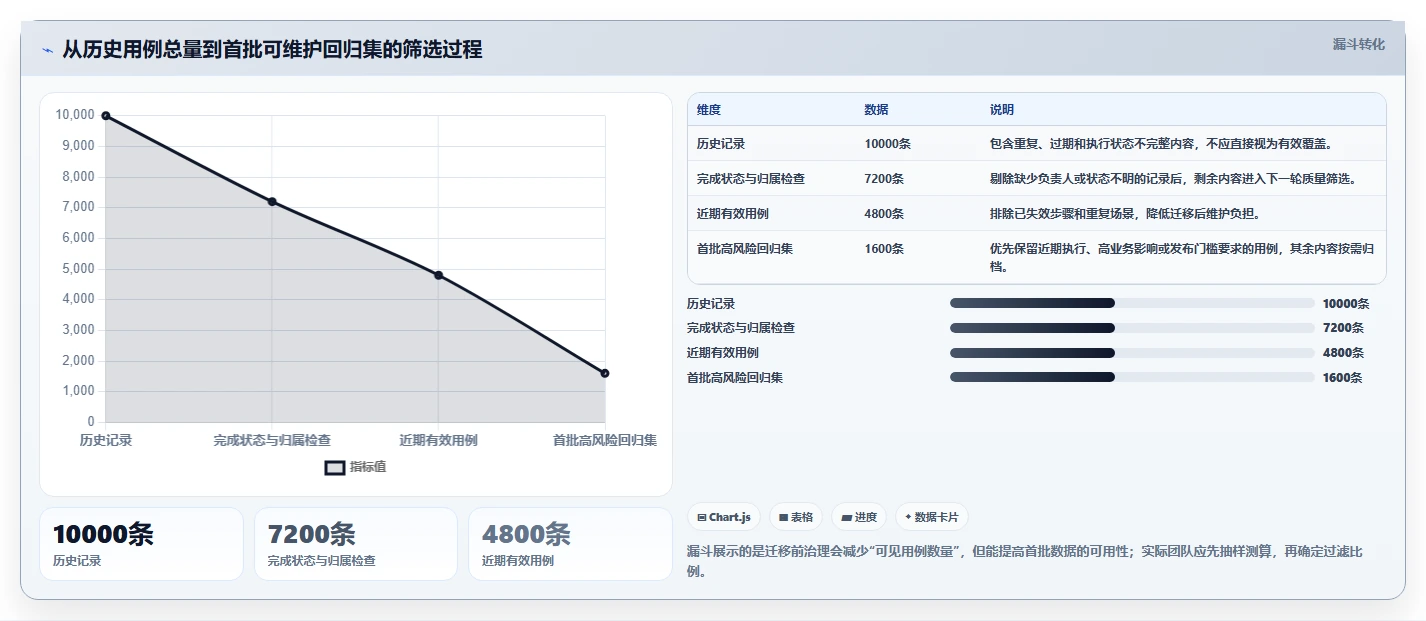Click the x-axis label 首批高风险回归集

click(x=605, y=440)
